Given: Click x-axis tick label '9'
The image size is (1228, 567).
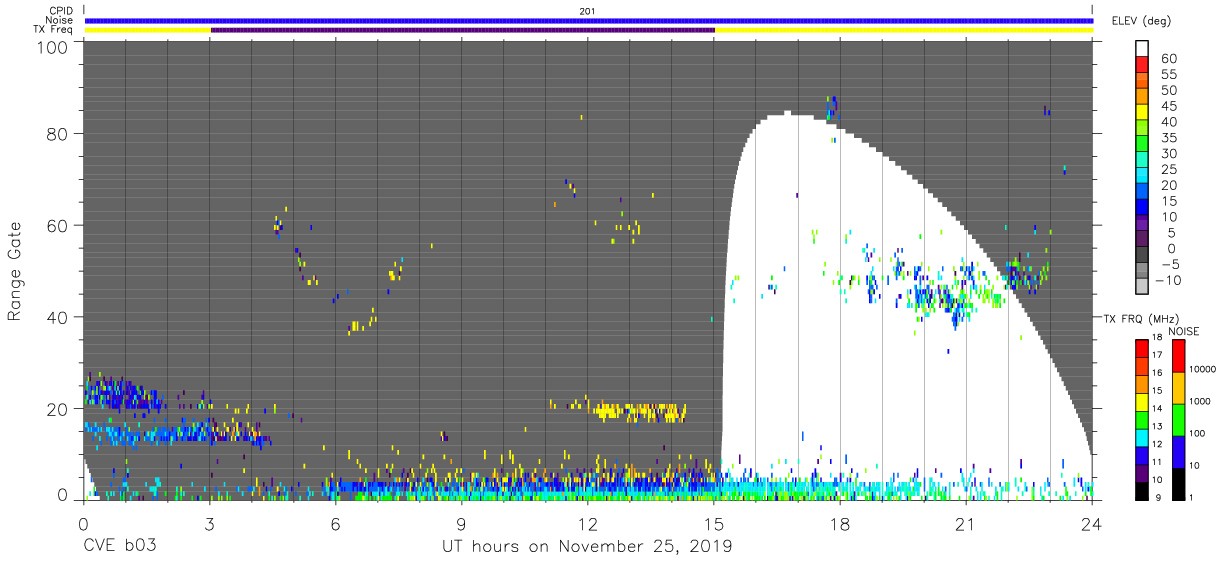Looking at the screenshot, I should coord(461,526).
